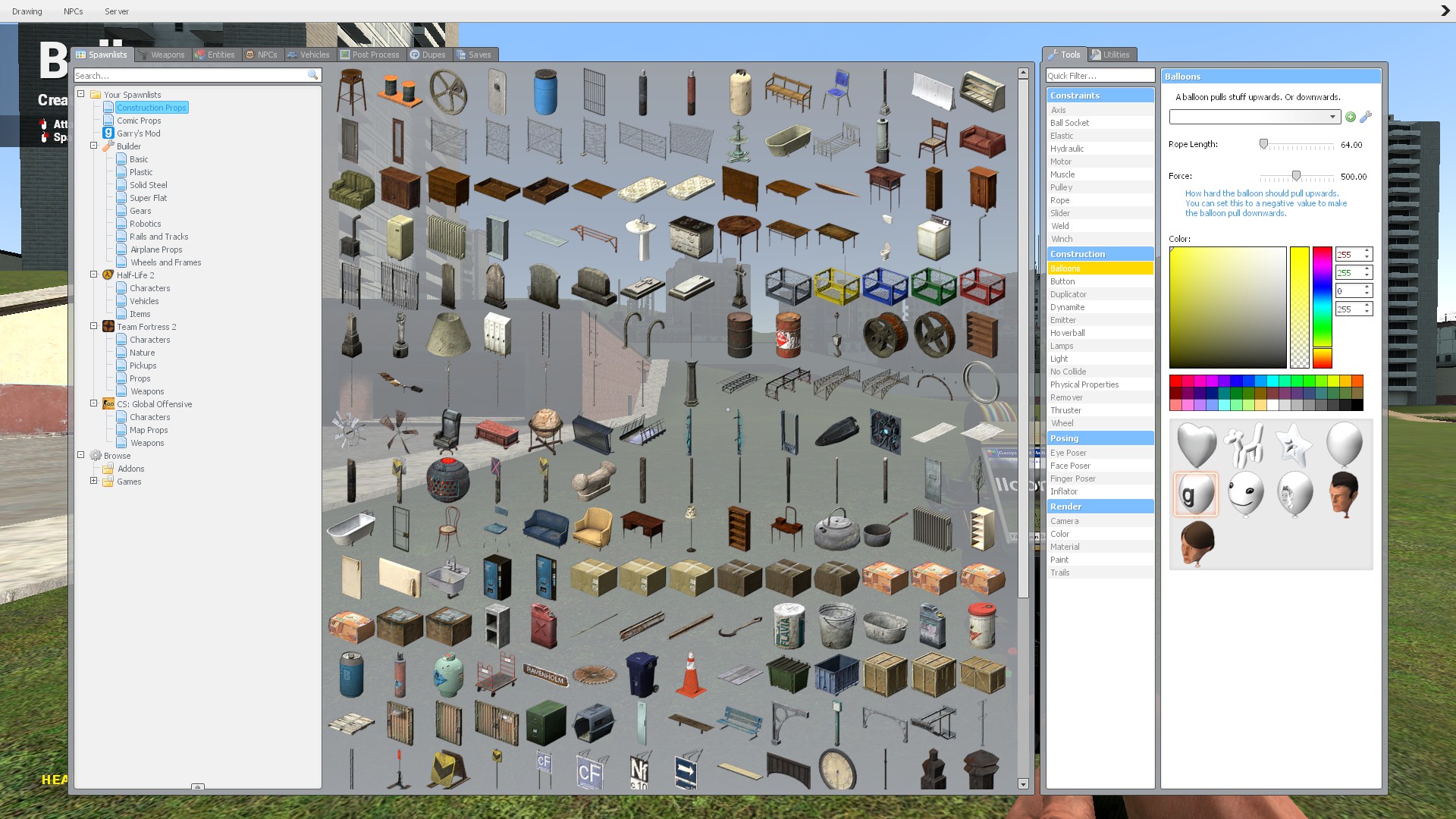Spawn the yellow wire cage prop
Screen dimensions: 1456x819
click(836, 287)
